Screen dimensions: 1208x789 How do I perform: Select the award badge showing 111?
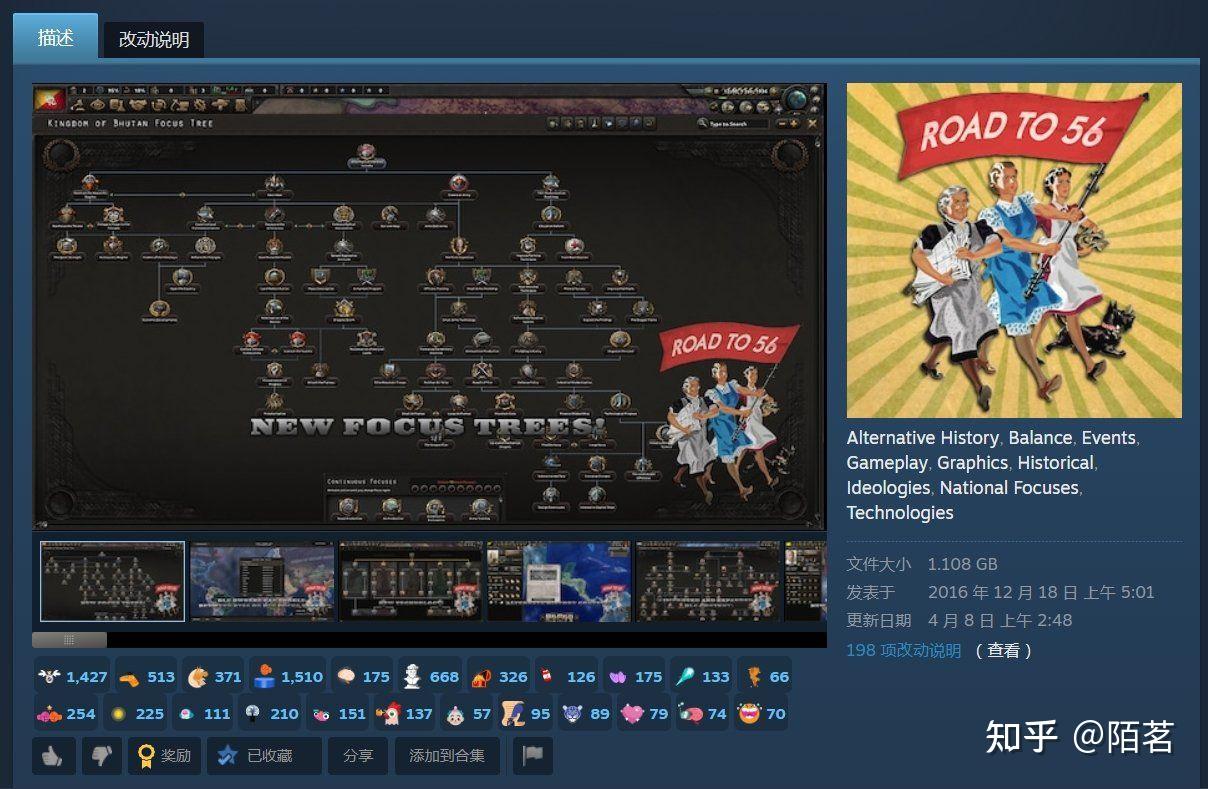pyautogui.click(x=202, y=714)
